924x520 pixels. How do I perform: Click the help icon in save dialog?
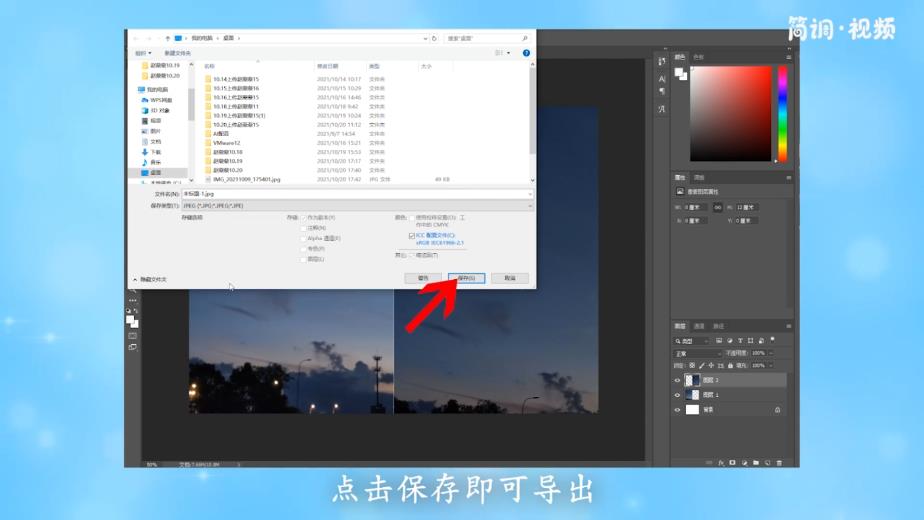(x=527, y=53)
